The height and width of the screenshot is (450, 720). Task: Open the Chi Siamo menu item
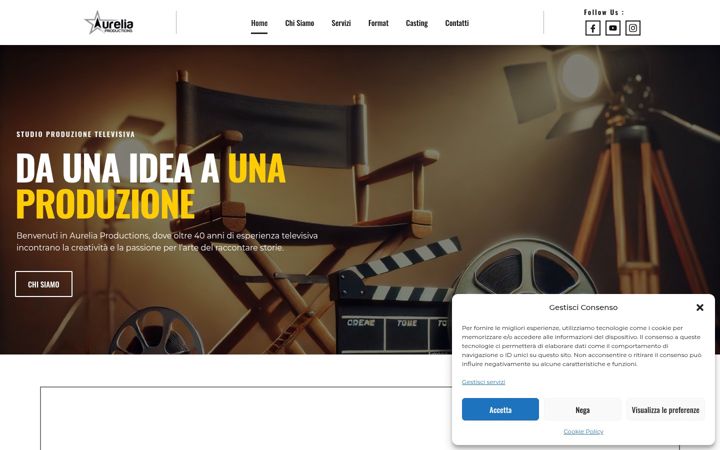tap(299, 23)
